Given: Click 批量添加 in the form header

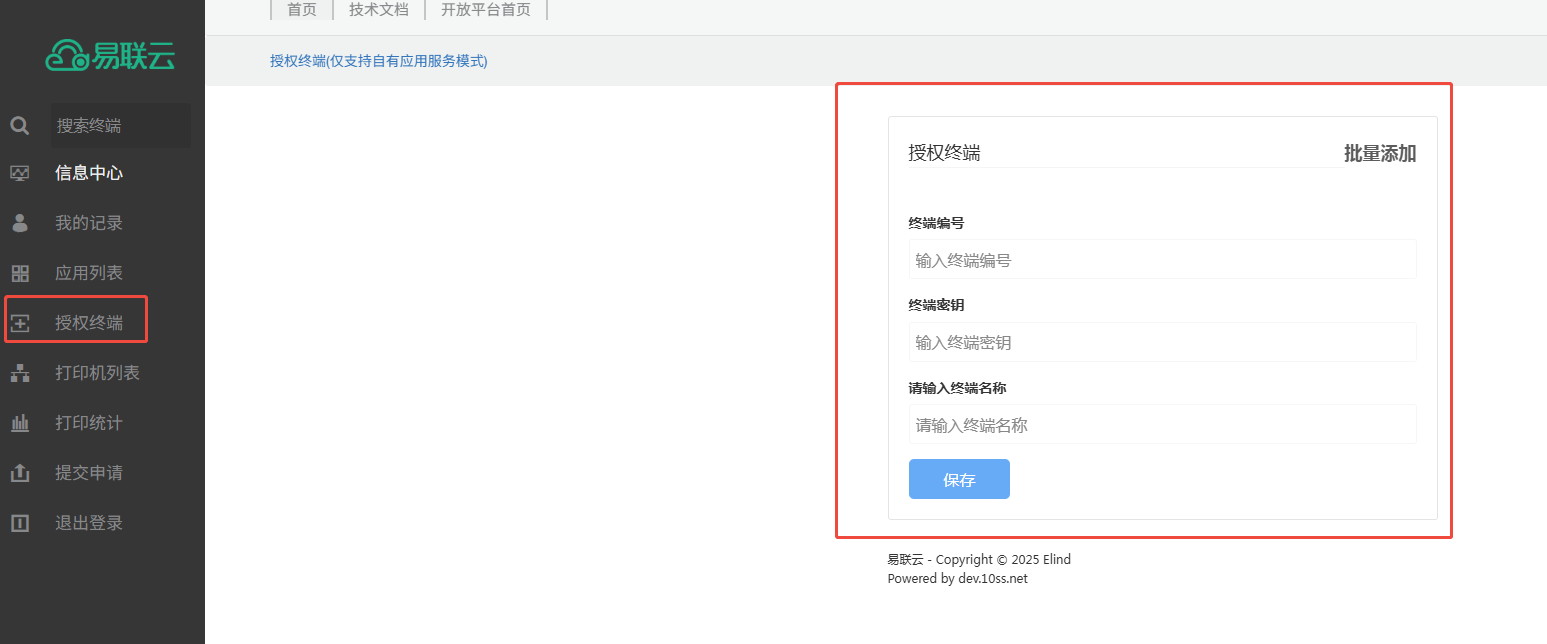Looking at the screenshot, I should [1379, 153].
